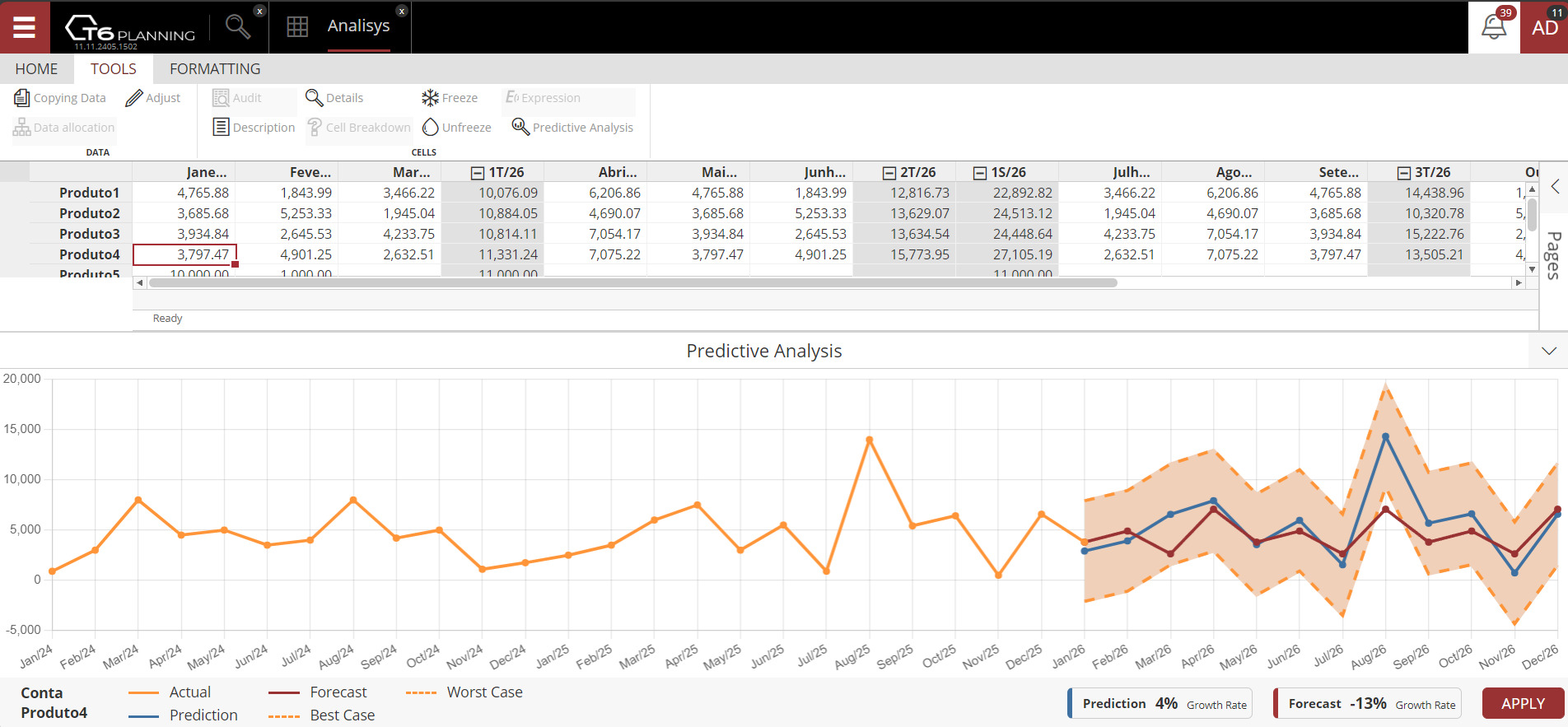Click the Expression tool
Image resolution: width=1568 pixels, height=727 pixels.
pyautogui.click(x=544, y=98)
